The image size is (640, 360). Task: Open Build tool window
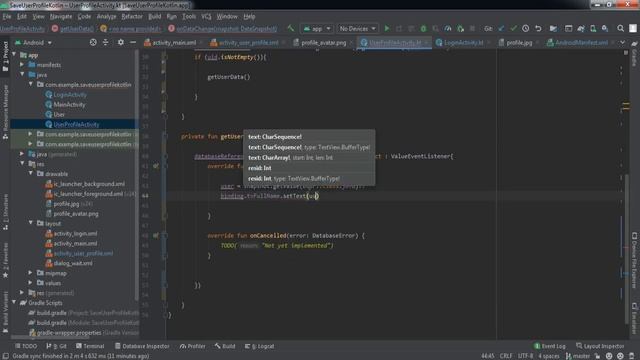click(225, 346)
